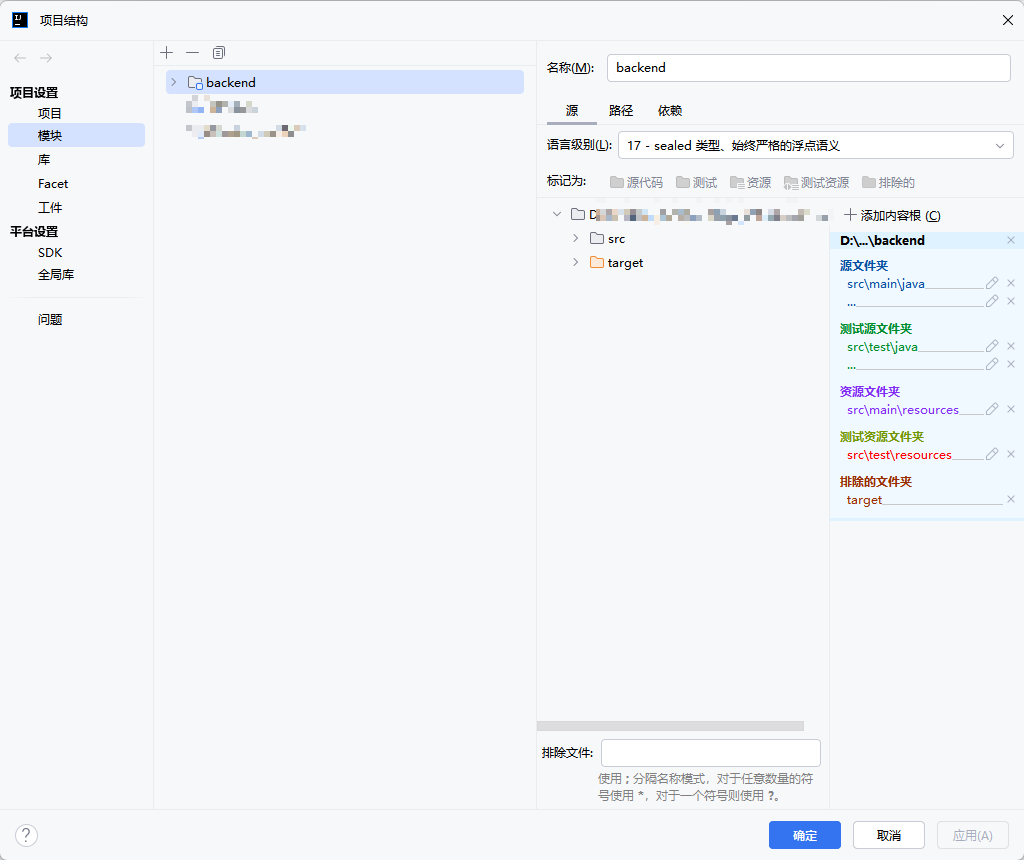
Task: Remove the D:\...\backend content root
Action: point(1010,240)
